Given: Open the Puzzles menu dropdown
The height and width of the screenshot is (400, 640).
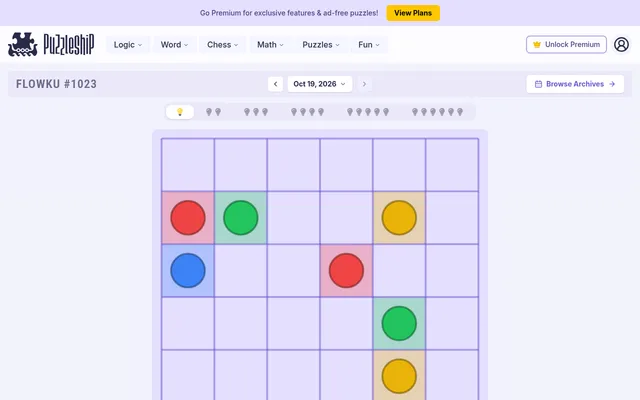Looking at the screenshot, I should (321, 44).
